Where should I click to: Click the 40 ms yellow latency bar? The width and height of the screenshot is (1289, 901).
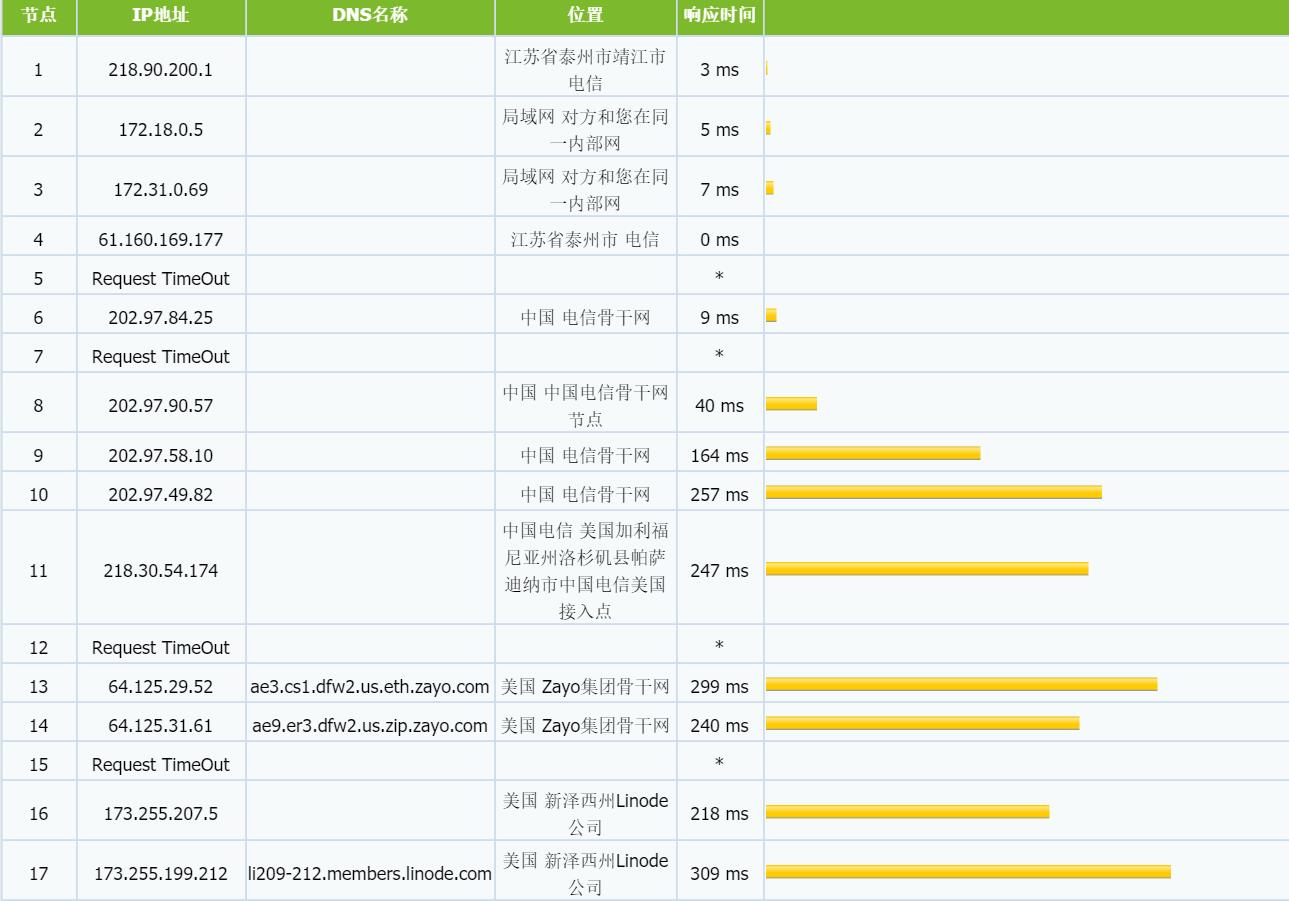(791, 404)
